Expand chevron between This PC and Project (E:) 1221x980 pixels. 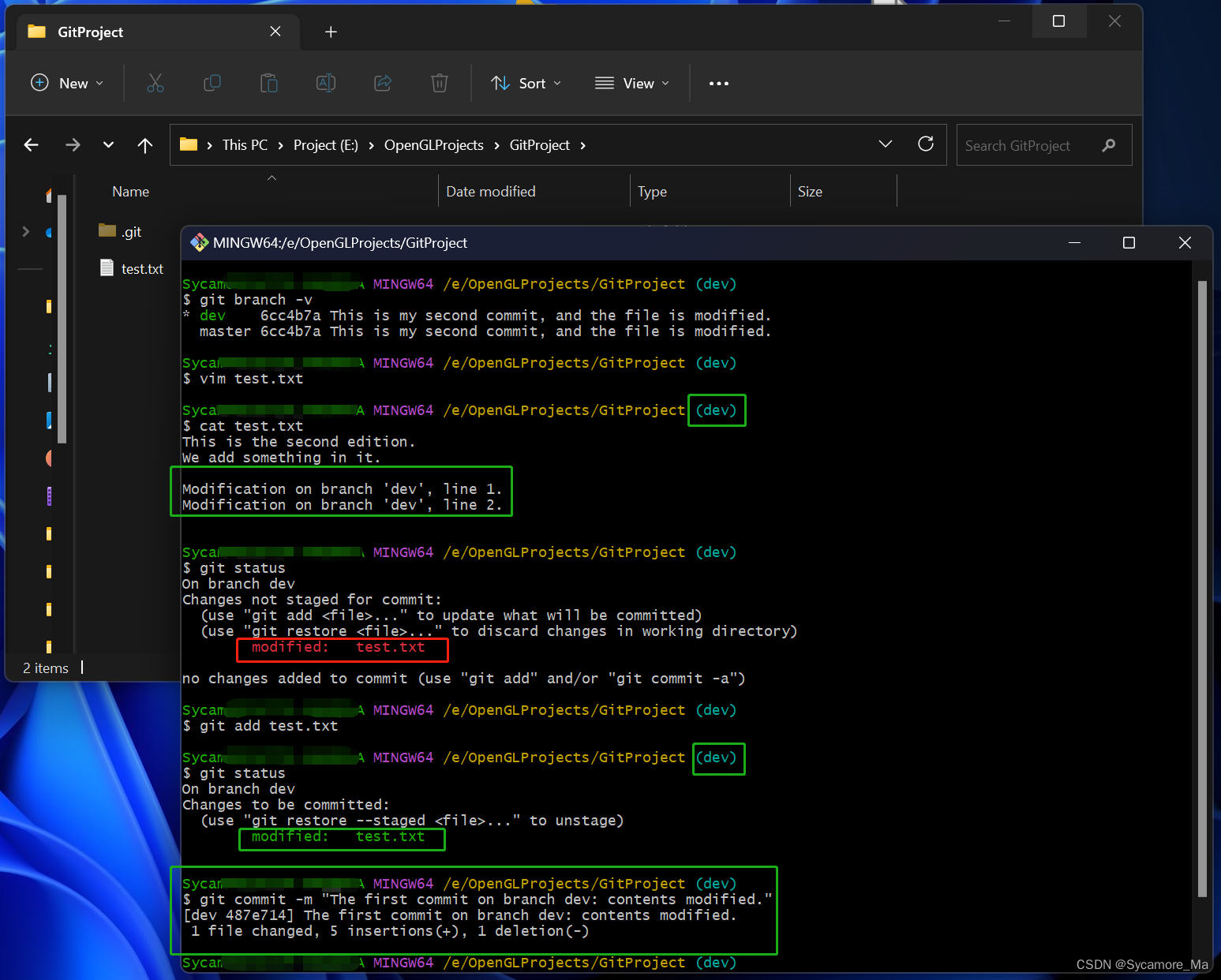(280, 145)
